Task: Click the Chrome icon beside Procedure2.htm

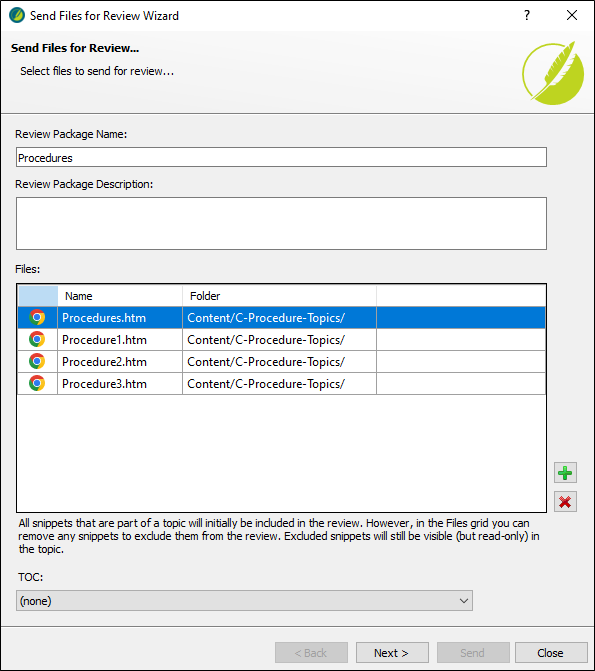Action: point(37,361)
